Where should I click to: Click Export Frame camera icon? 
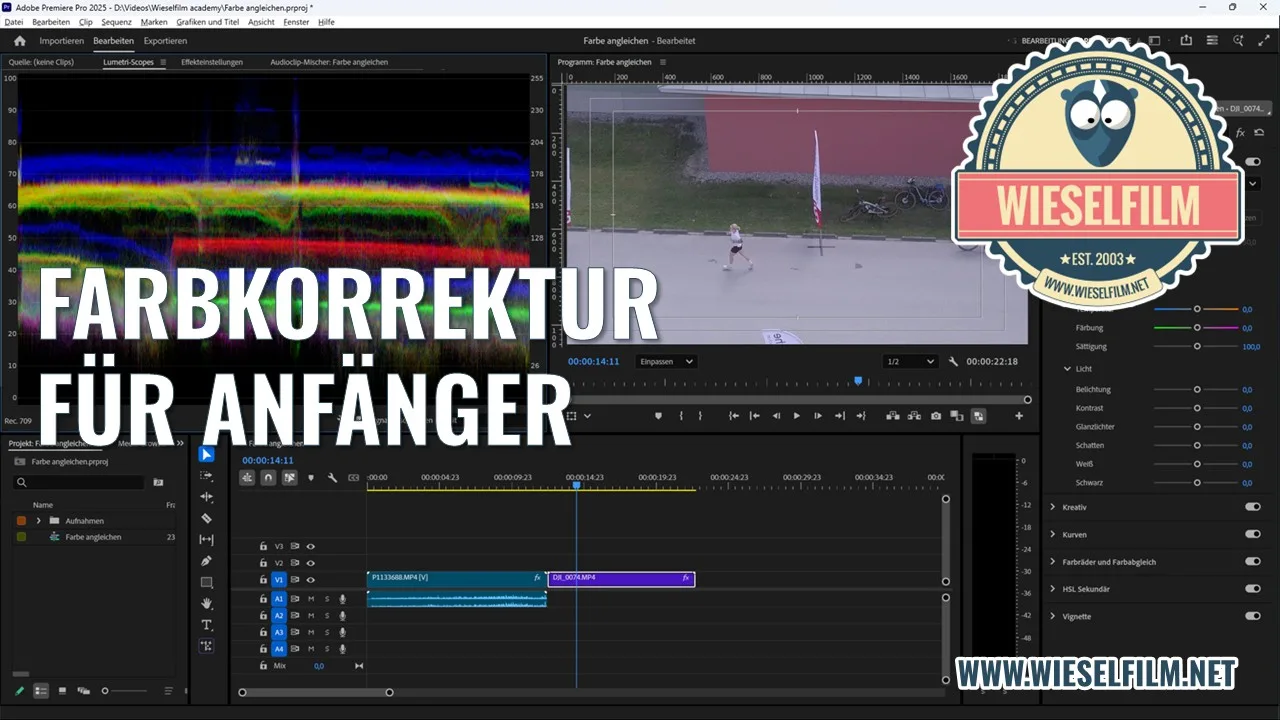point(936,416)
